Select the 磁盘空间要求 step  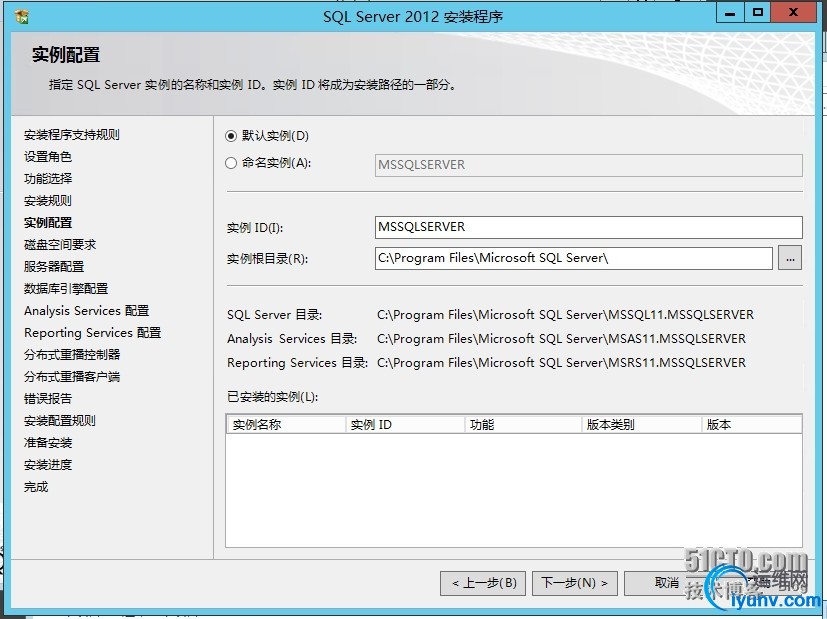[60, 245]
